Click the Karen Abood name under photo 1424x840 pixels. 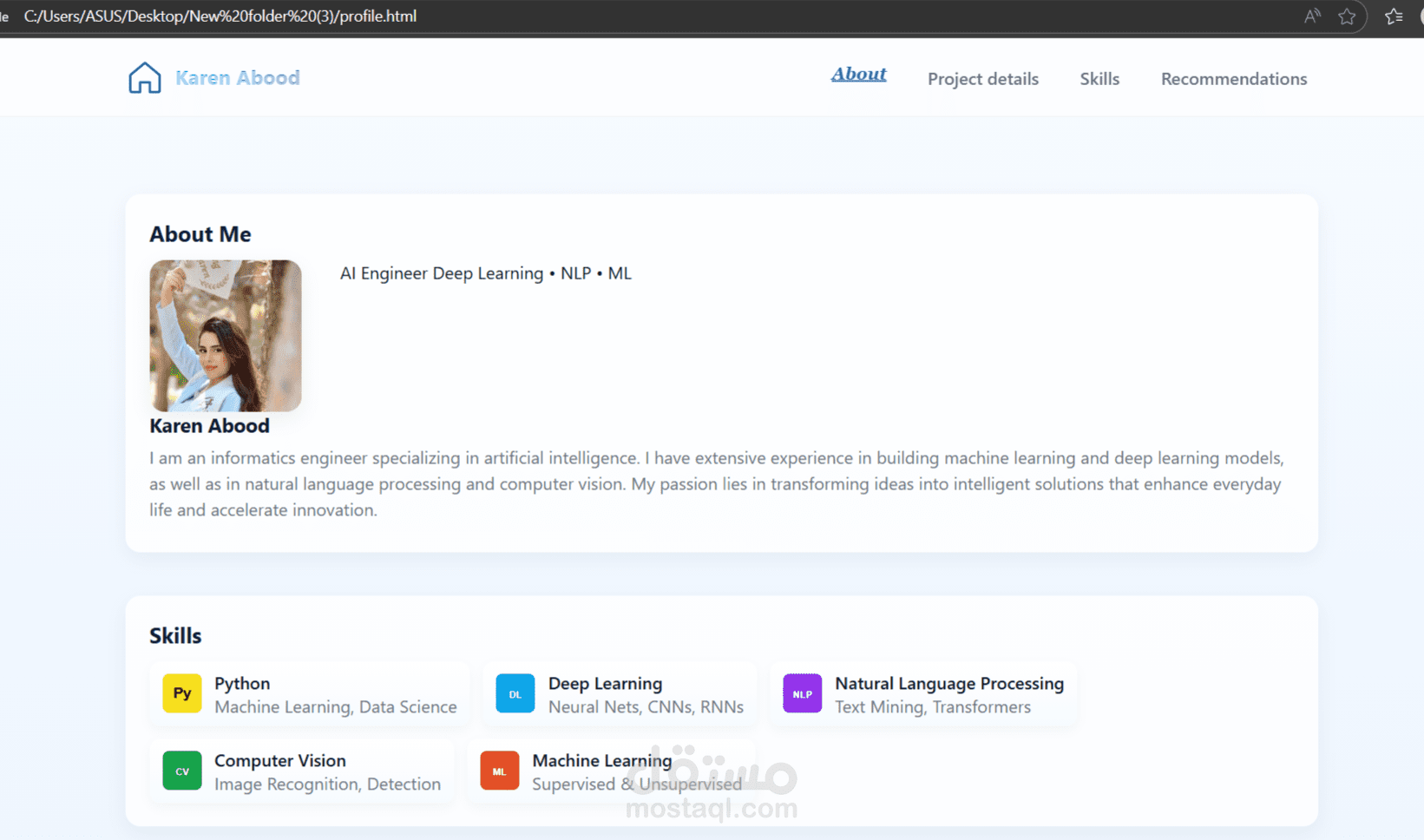[209, 426]
